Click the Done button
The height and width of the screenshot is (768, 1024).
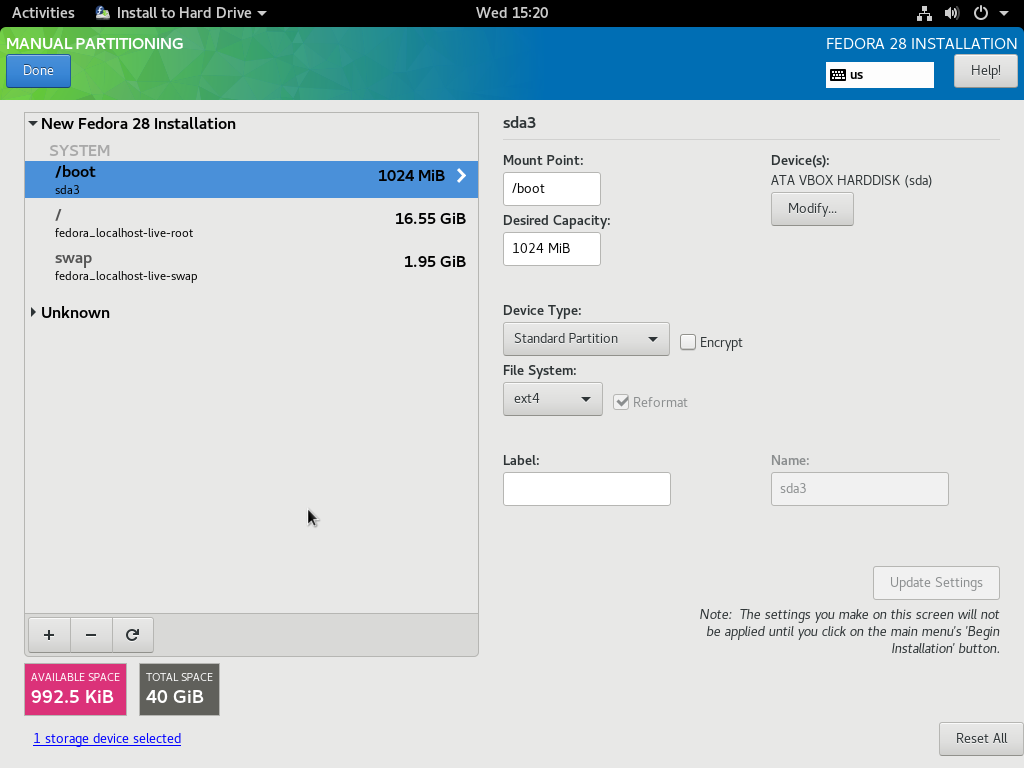point(39,71)
